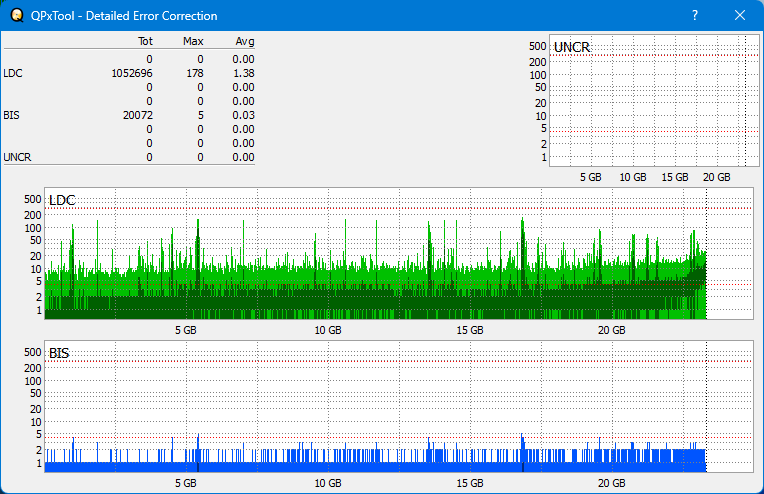
Task: Select the BIS total value 20072
Action: (138, 115)
